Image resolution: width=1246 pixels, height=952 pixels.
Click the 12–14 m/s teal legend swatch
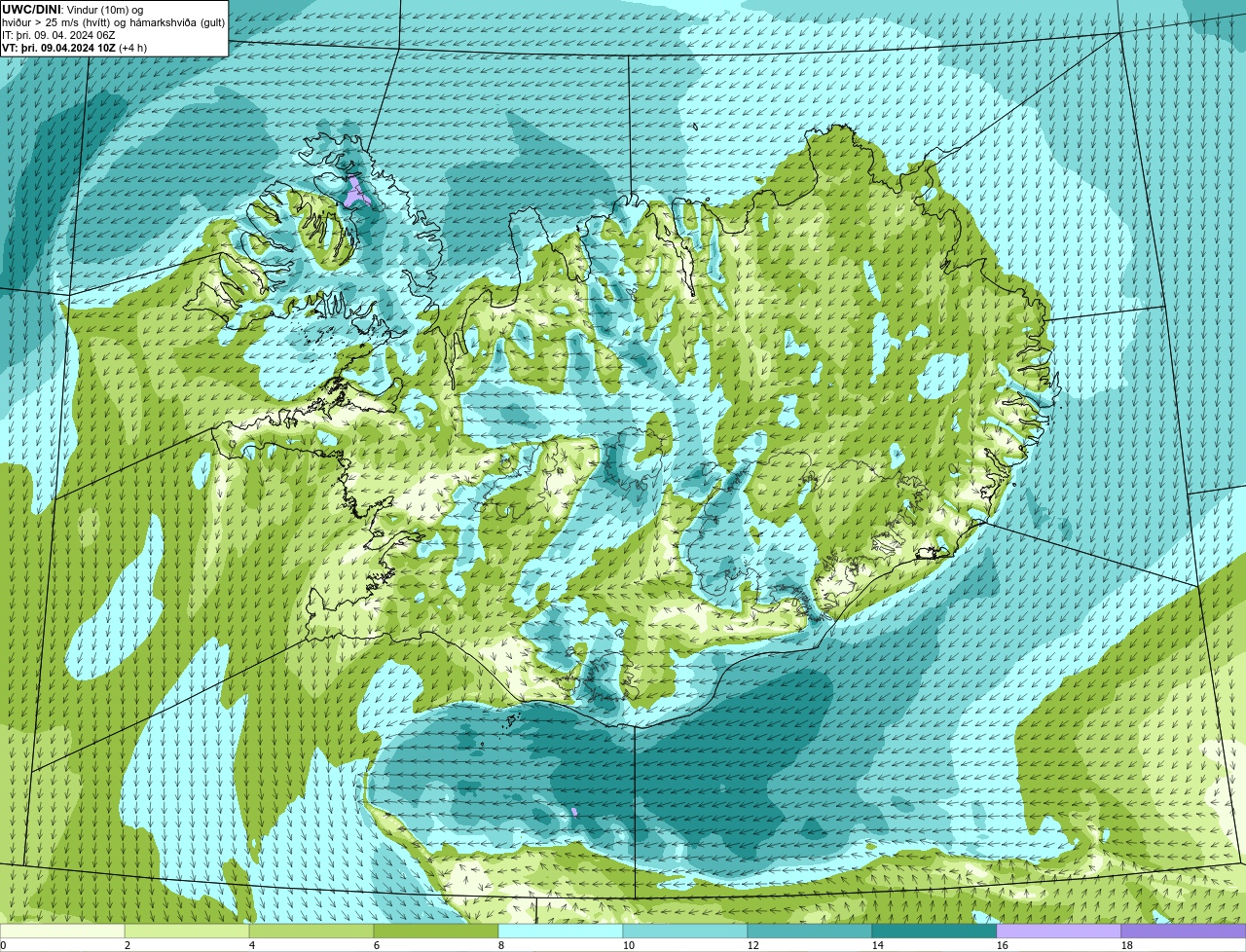[810, 931]
